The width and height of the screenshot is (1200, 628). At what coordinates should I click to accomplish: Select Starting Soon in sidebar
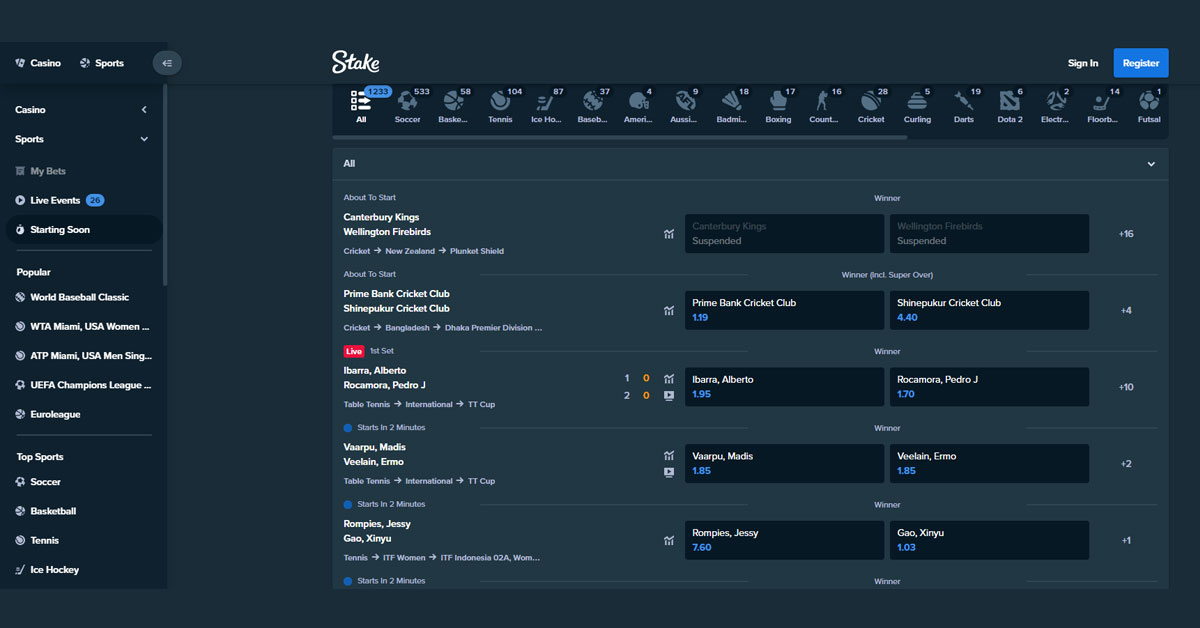point(83,230)
